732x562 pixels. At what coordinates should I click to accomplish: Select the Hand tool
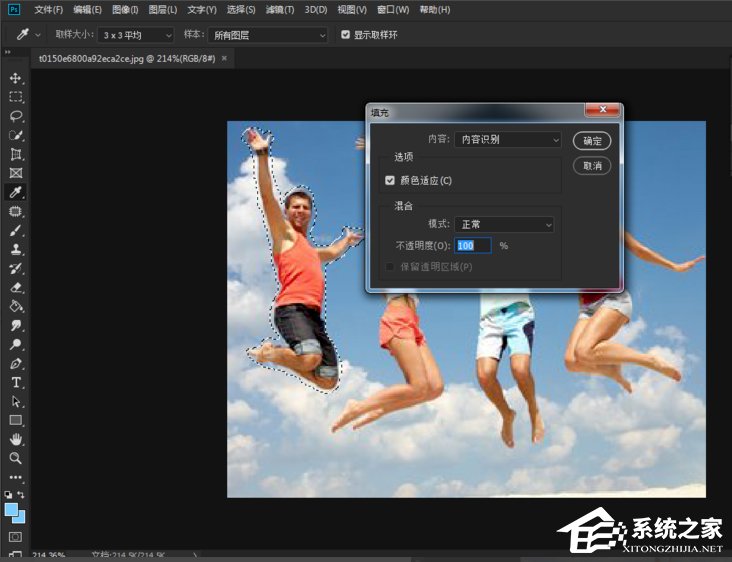click(16, 439)
